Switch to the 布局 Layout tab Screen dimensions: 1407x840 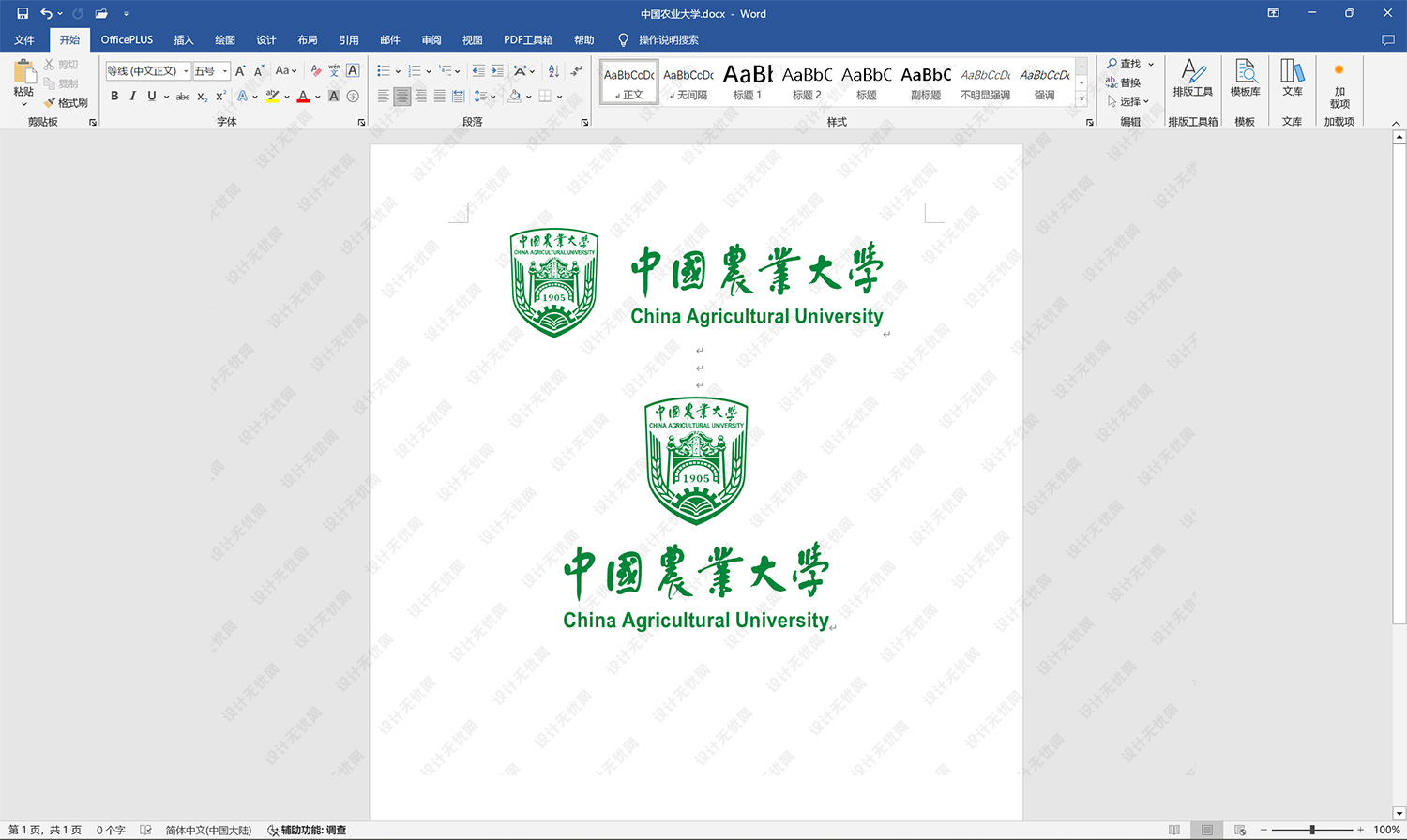[x=308, y=40]
